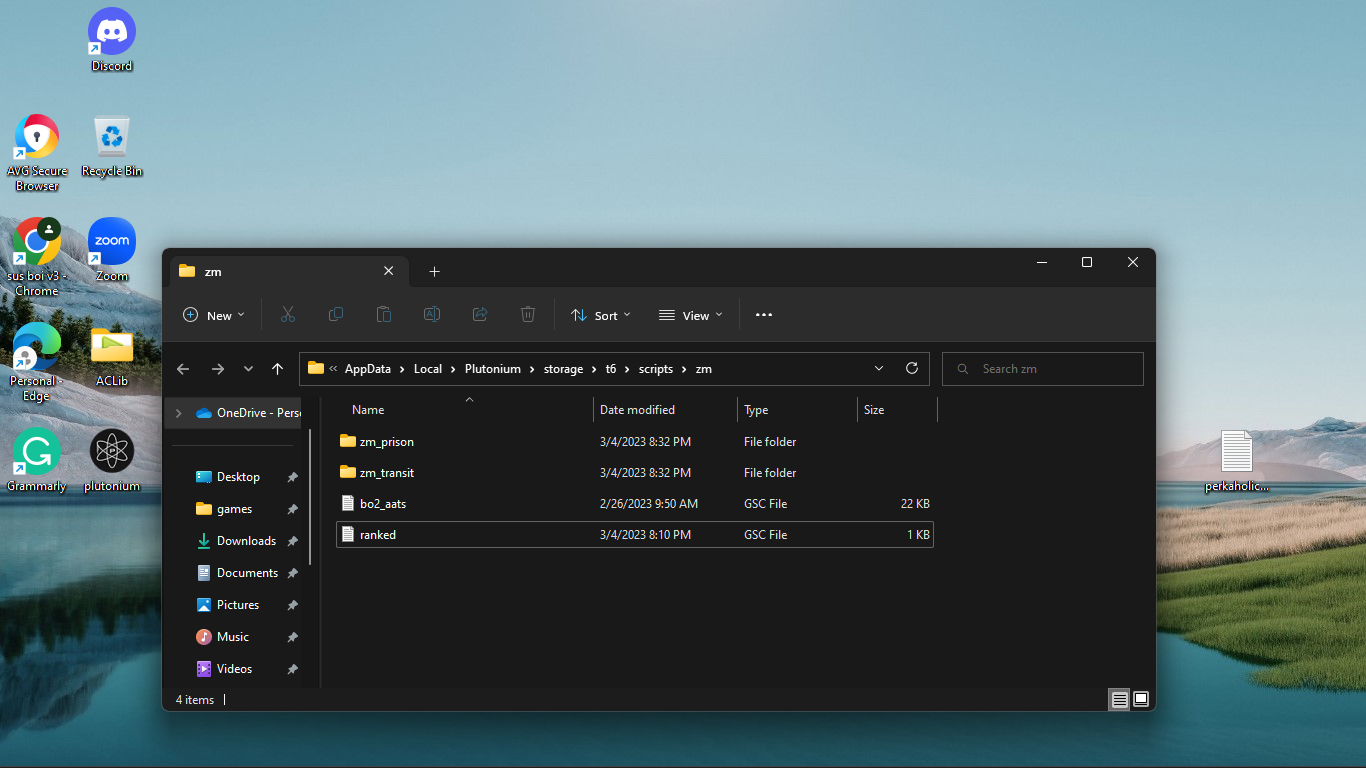Screen dimensions: 1366x768
Task: Expand the address bar history dropdown
Action: pyautogui.click(x=879, y=368)
